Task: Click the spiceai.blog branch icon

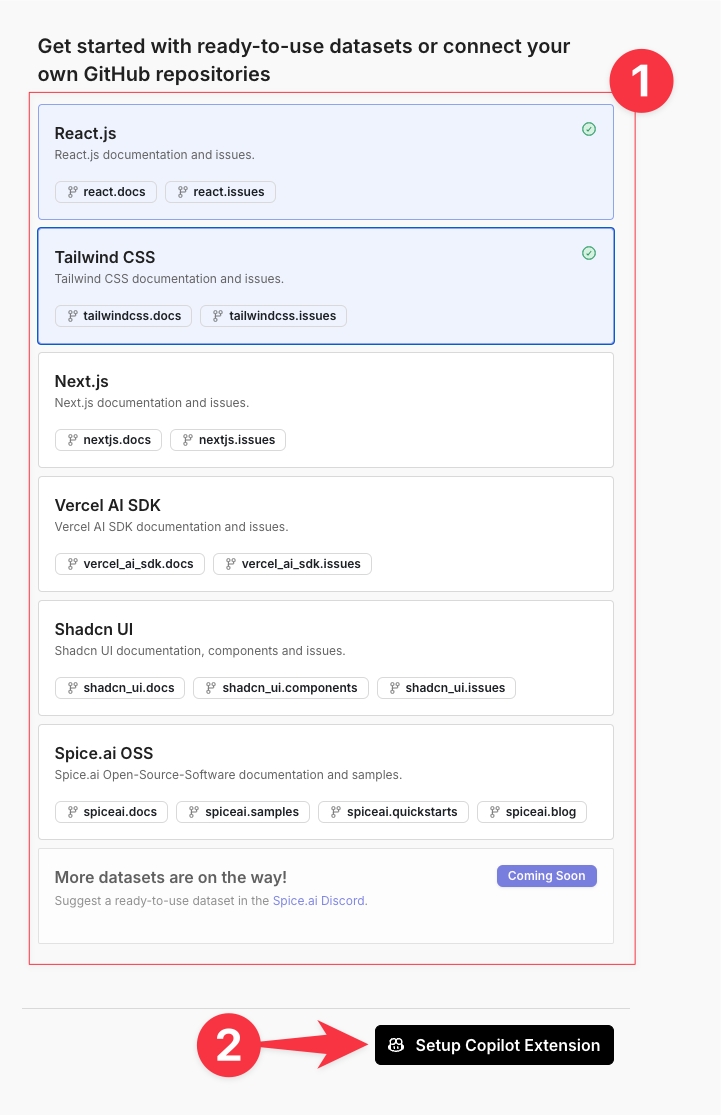Action: 495,812
